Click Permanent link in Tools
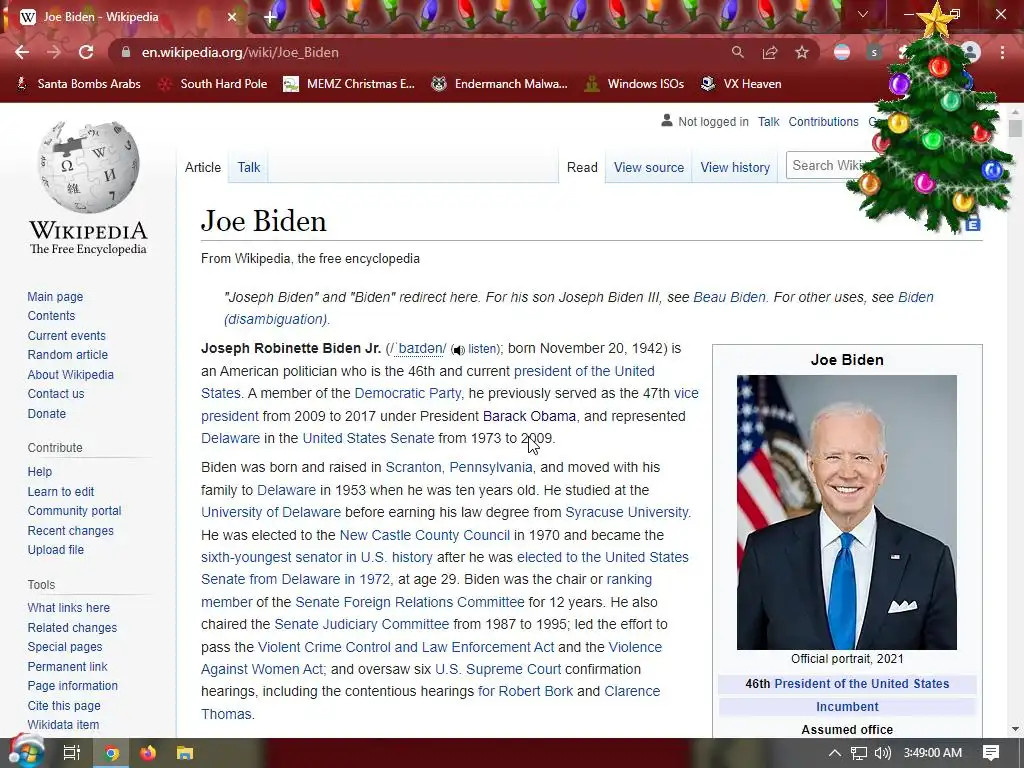 [67, 666]
